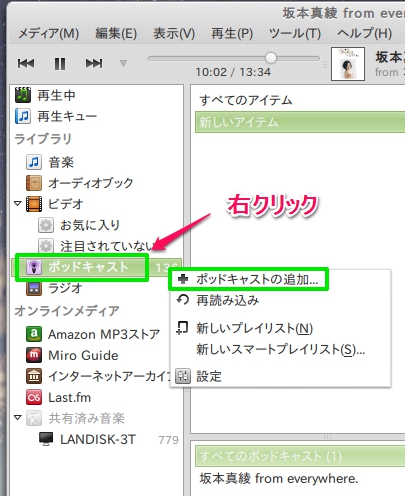The height and width of the screenshot is (496, 405).
Task: Collapse the 共有済み音楽 tree node
Action: pyautogui.click(x=18, y=417)
